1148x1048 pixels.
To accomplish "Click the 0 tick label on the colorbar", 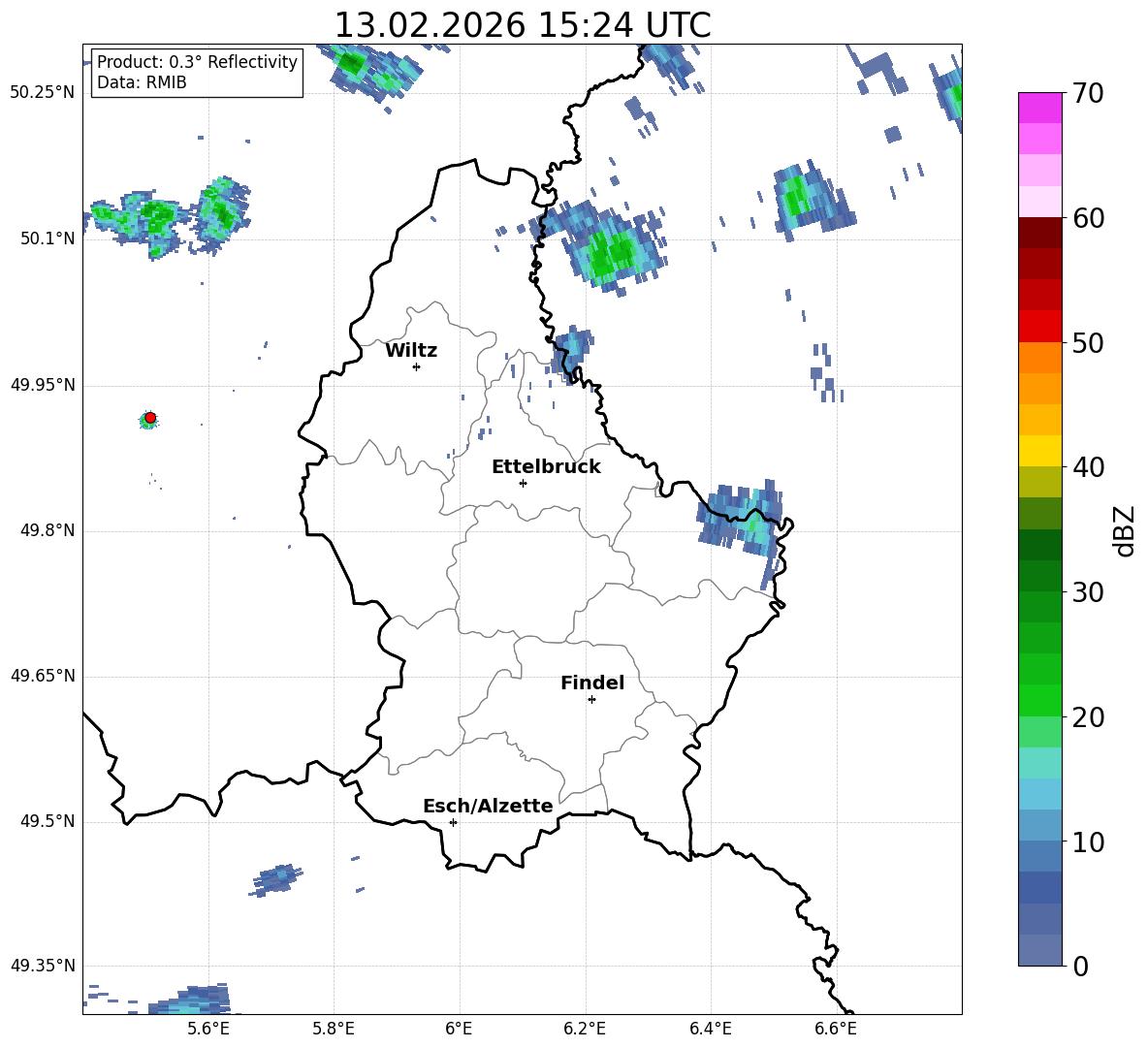I will (x=1080, y=967).
